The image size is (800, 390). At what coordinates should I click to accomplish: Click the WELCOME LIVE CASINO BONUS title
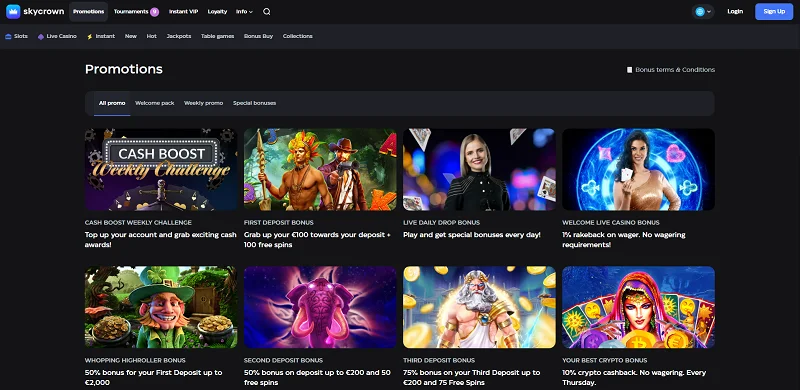pyautogui.click(x=611, y=223)
